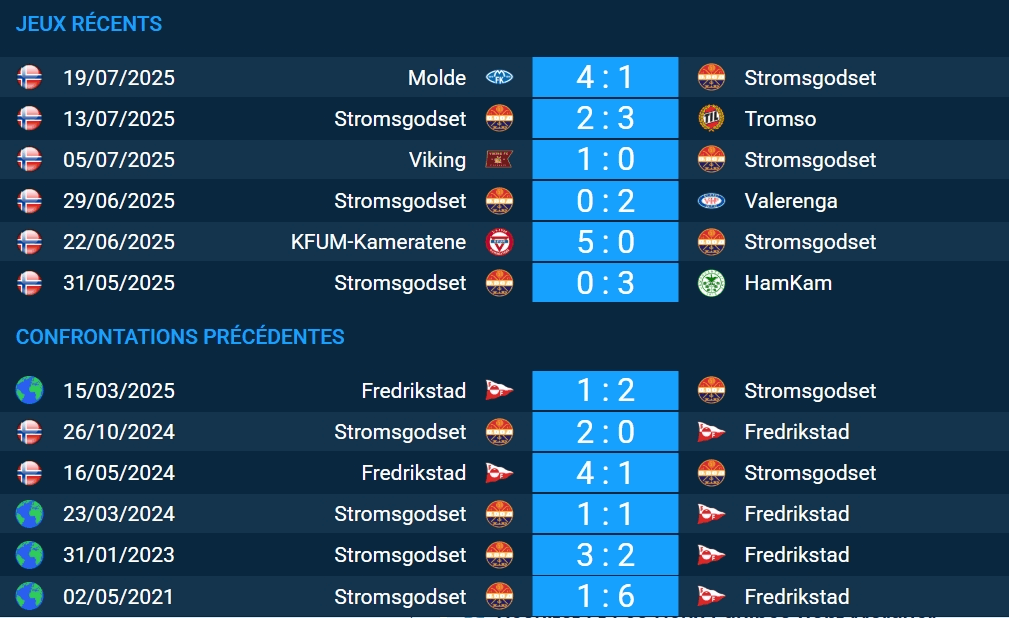This screenshot has height=618, width=1009.
Task: Click the KFUM-Kameratene club crest icon
Action: tap(499, 242)
